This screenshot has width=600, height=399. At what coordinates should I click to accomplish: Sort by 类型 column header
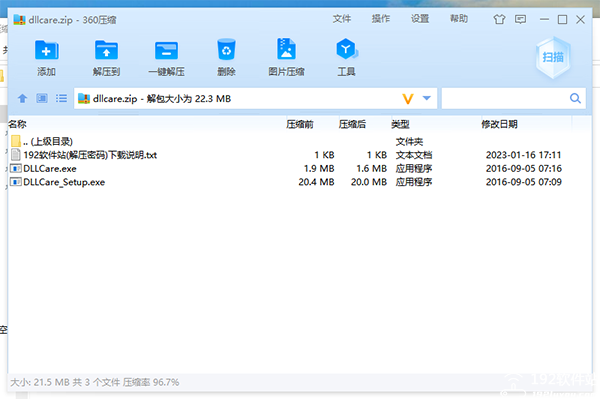coord(400,124)
